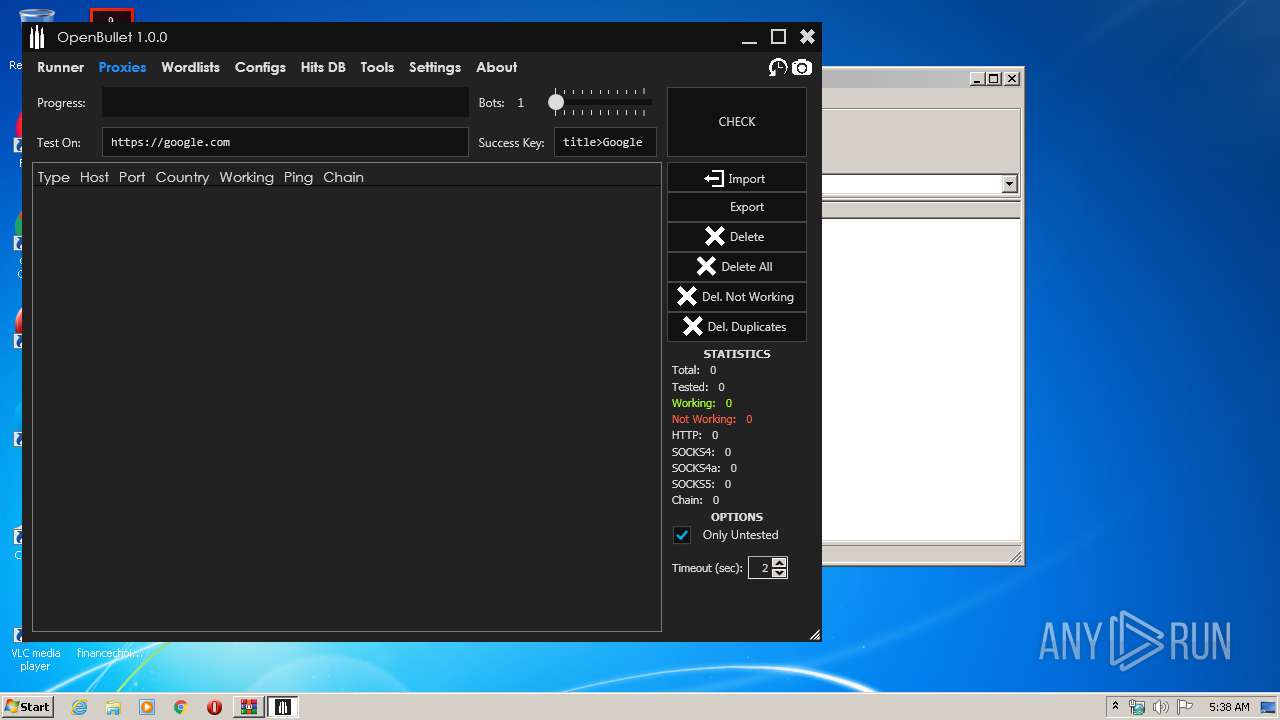Sort by the Working column header
The width and height of the screenshot is (1280, 720).
coord(247,177)
